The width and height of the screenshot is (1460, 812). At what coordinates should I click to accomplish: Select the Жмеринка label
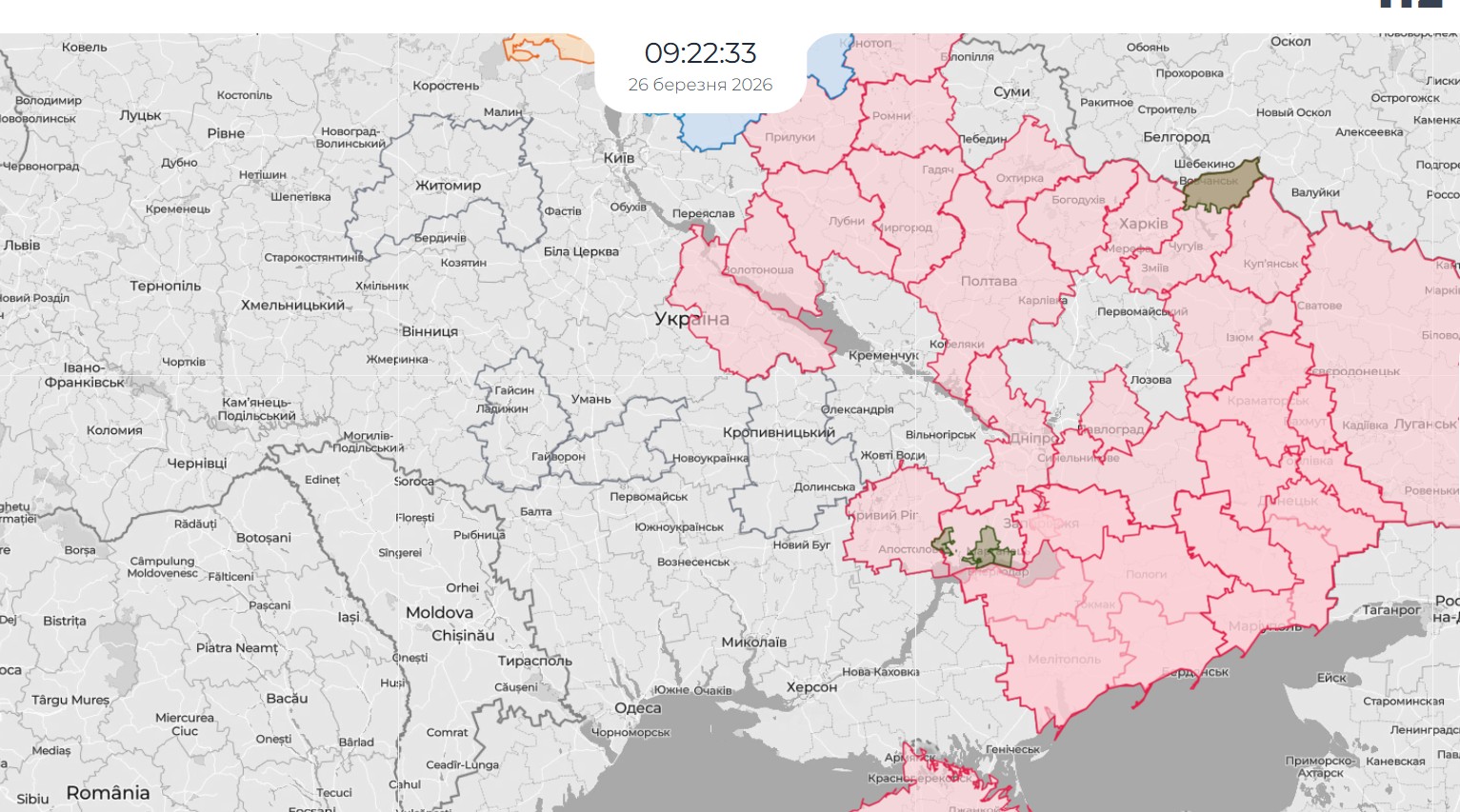tap(397, 360)
